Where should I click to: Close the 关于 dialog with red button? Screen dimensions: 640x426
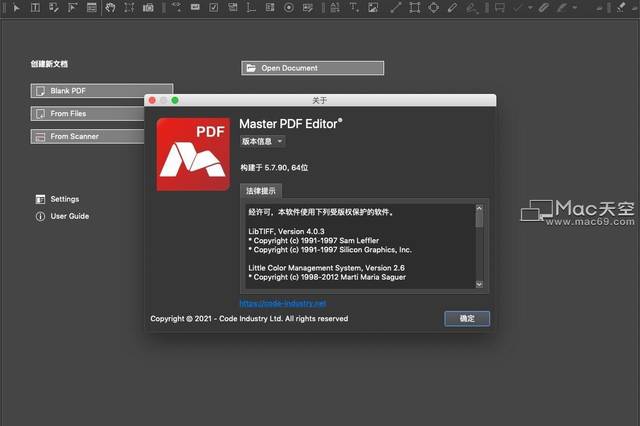coord(152,100)
